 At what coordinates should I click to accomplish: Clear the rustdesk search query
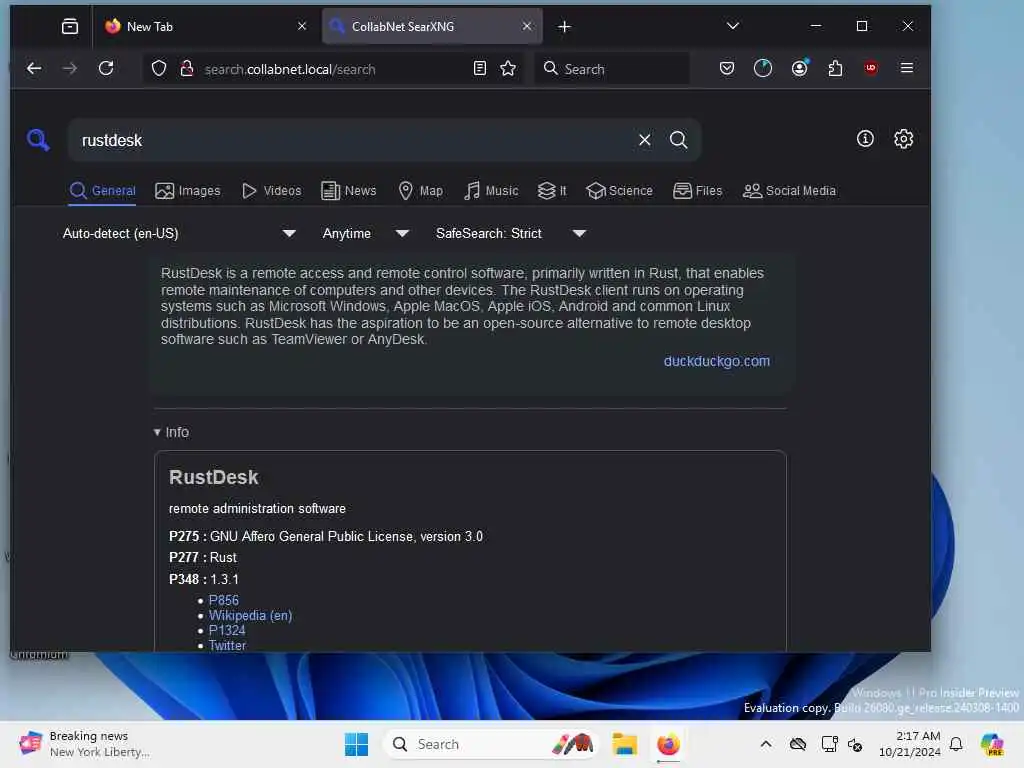tap(645, 140)
